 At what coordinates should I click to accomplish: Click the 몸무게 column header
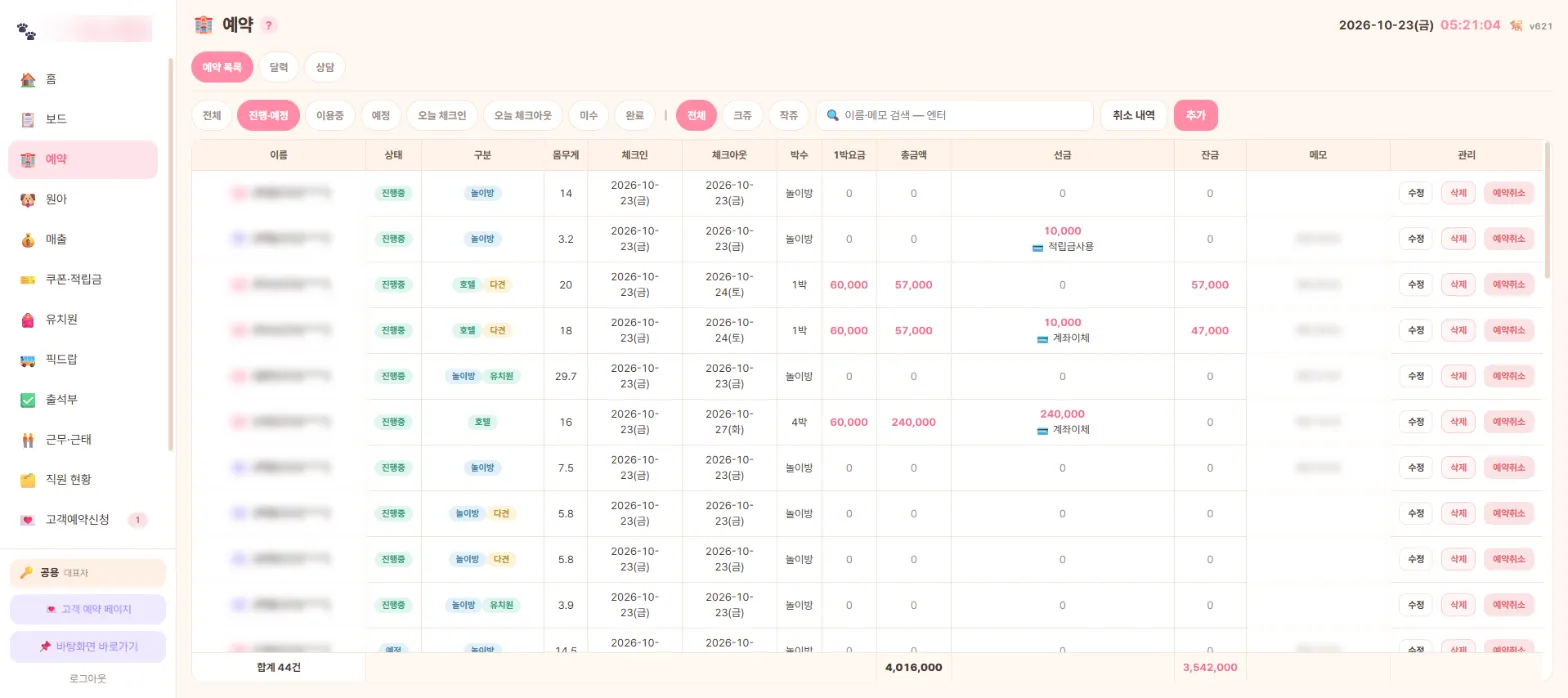(566, 155)
